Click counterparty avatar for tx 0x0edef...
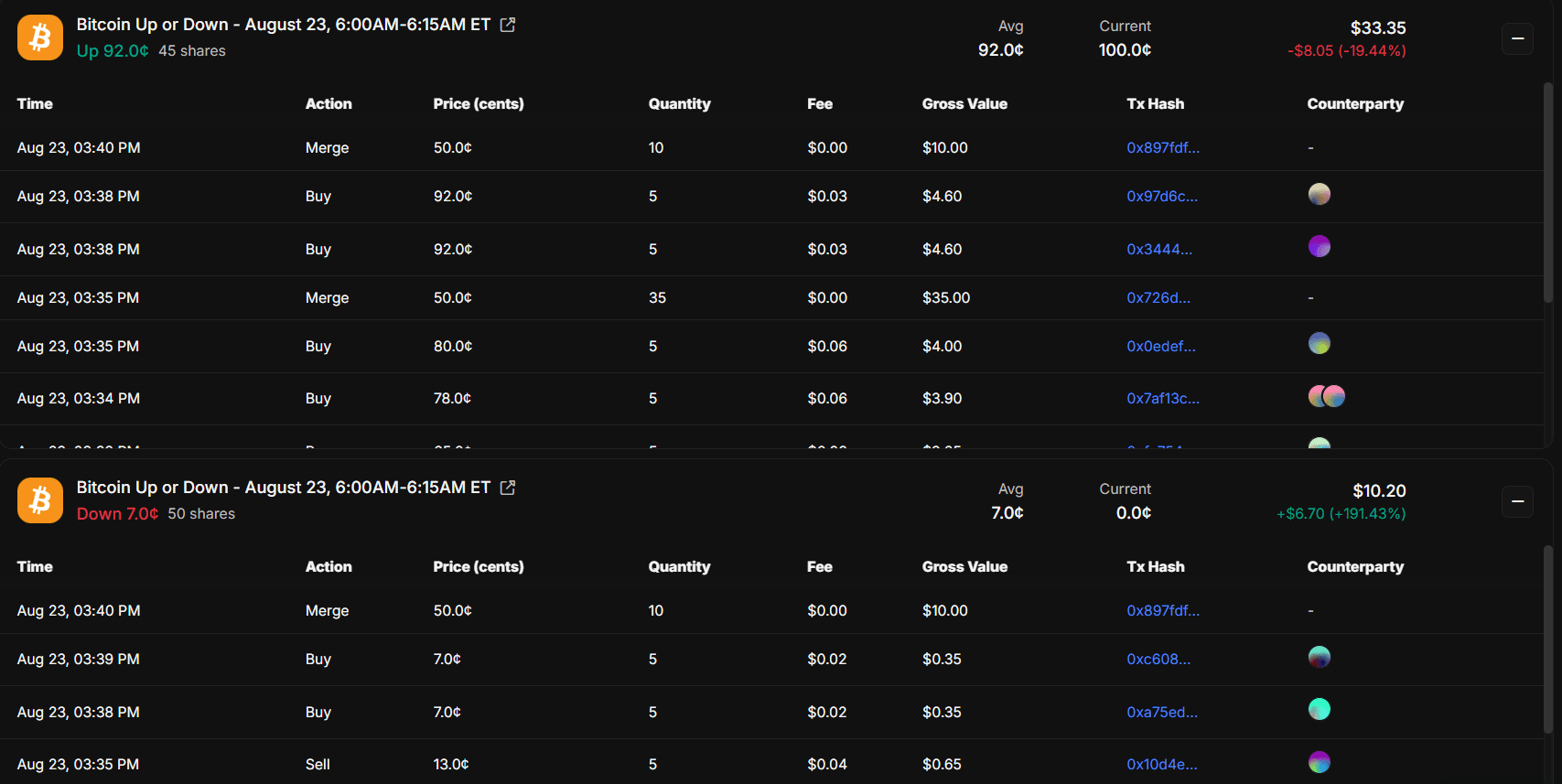This screenshot has height=784, width=1562. click(x=1320, y=343)
